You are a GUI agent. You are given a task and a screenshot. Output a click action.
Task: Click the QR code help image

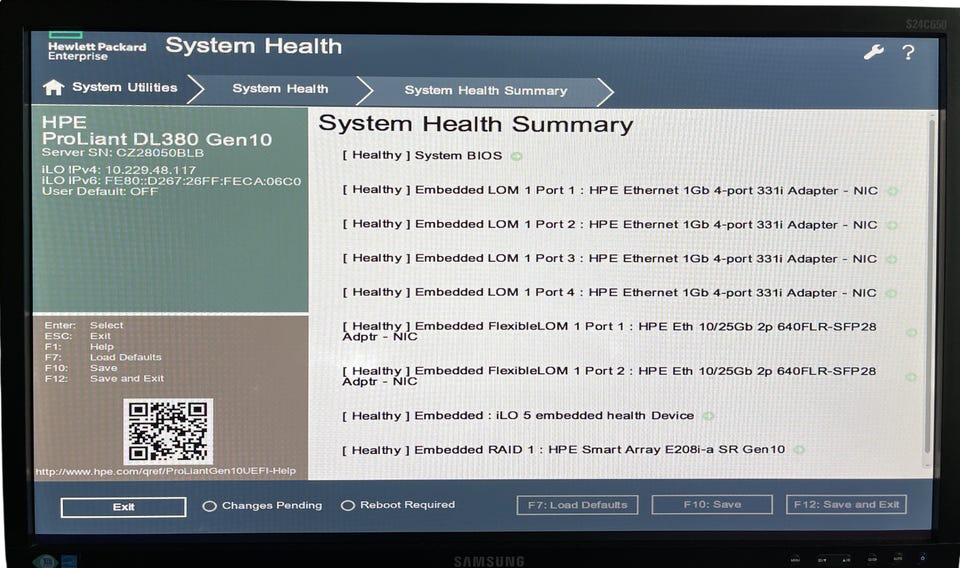click(168, 431)
